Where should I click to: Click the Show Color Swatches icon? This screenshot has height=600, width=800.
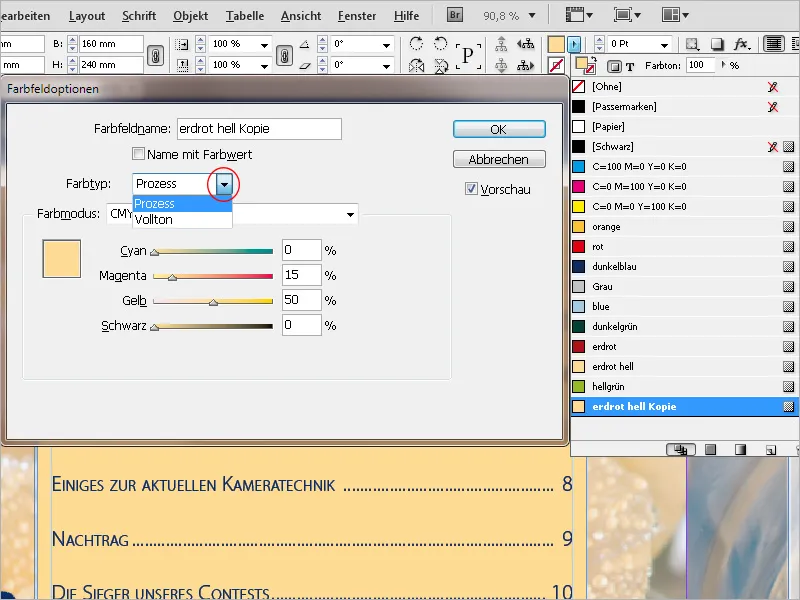coord(710,448)
